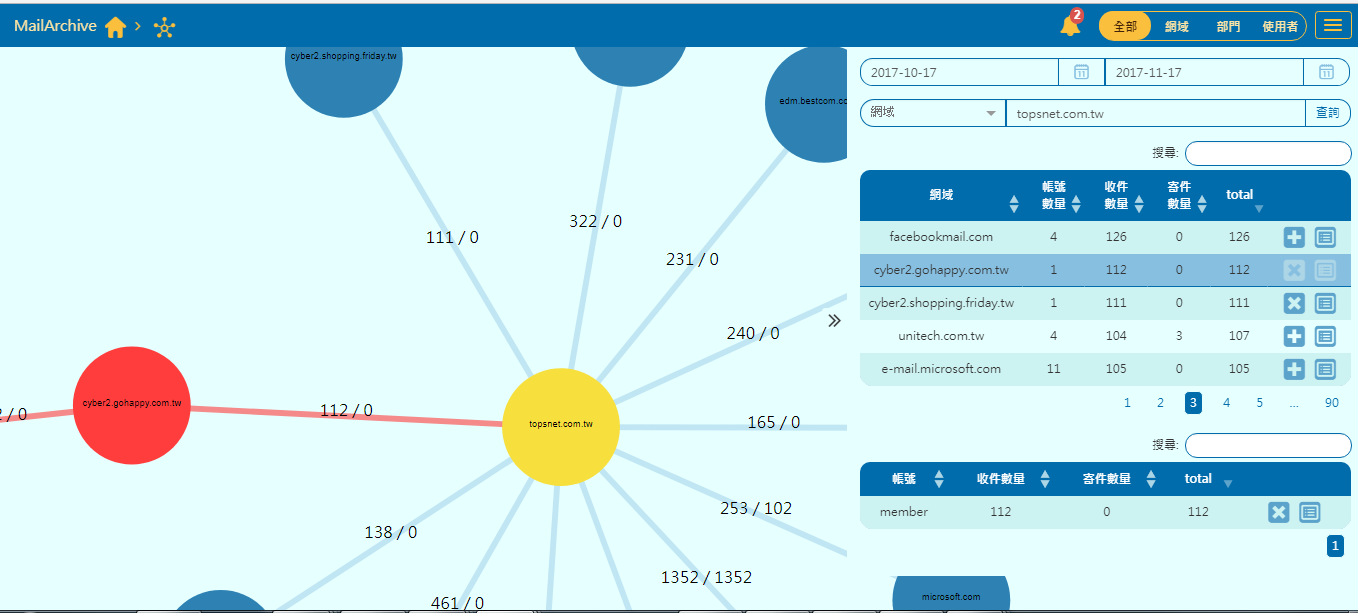Select the e-mail.microsoft.com table row text
The height and width of the screenshot is (613, 1358).
click(x=941, y=369)
